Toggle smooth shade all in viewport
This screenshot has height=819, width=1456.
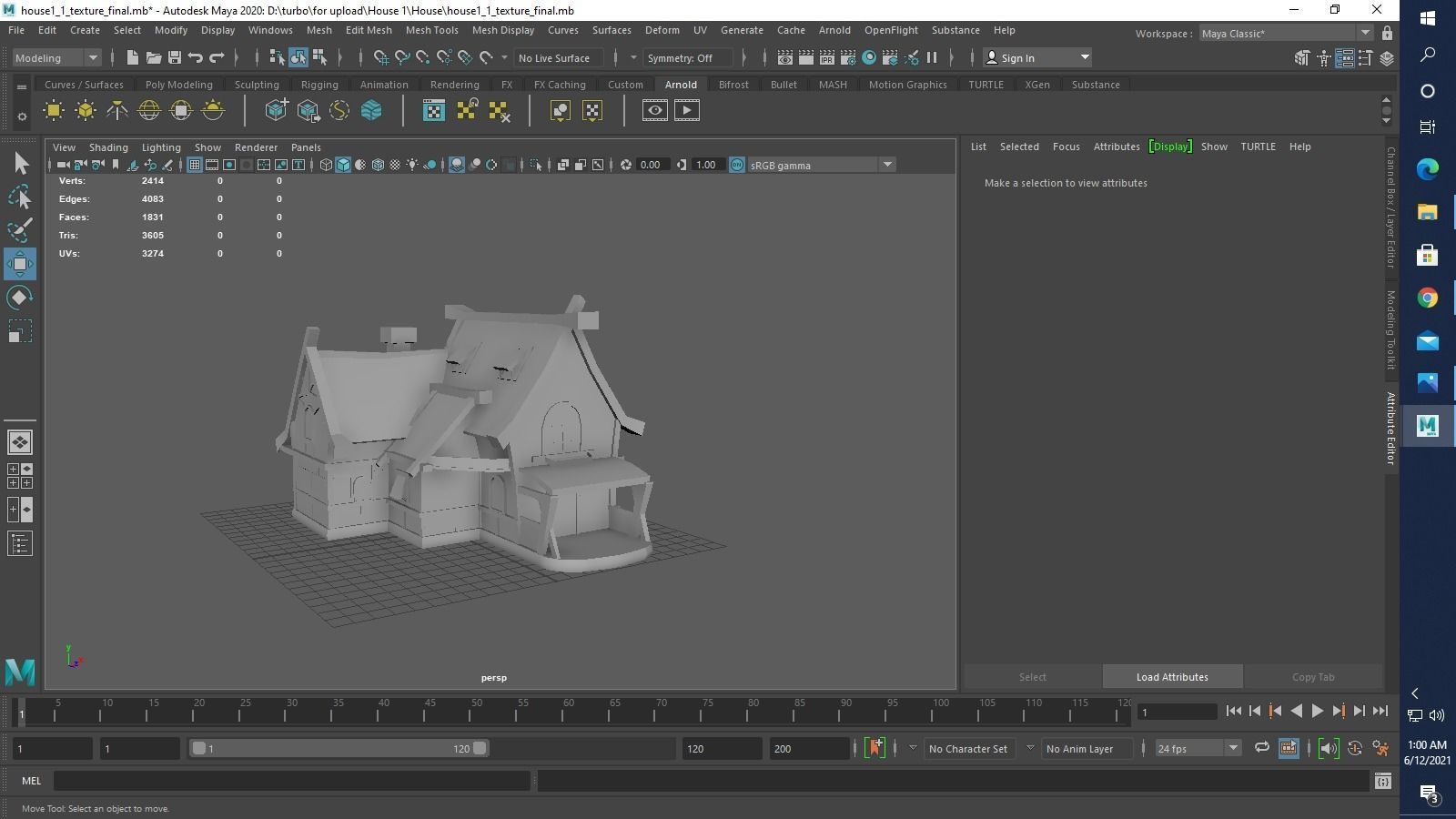(x=343, y=165)
